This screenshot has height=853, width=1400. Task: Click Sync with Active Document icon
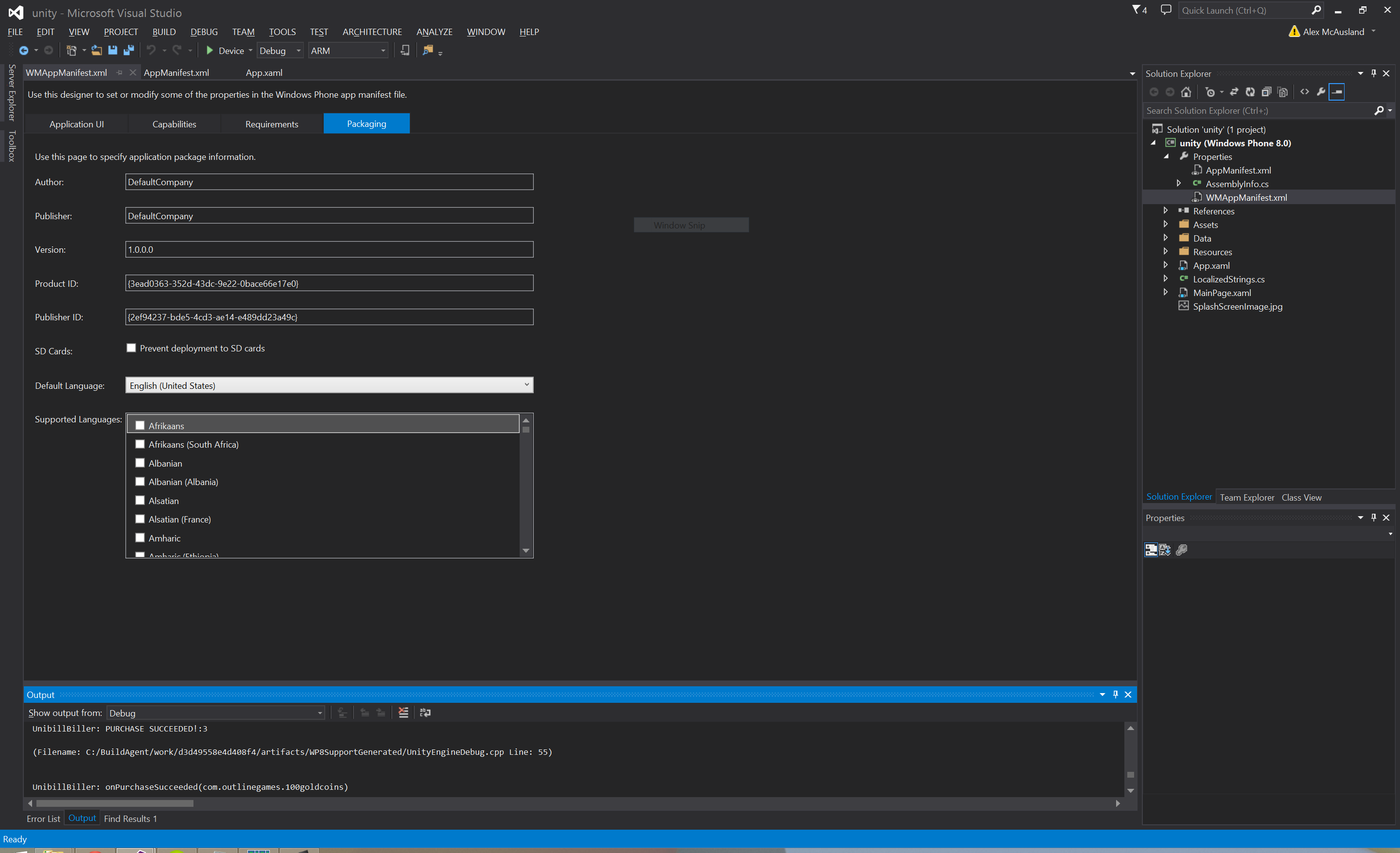pos(1234,92)
